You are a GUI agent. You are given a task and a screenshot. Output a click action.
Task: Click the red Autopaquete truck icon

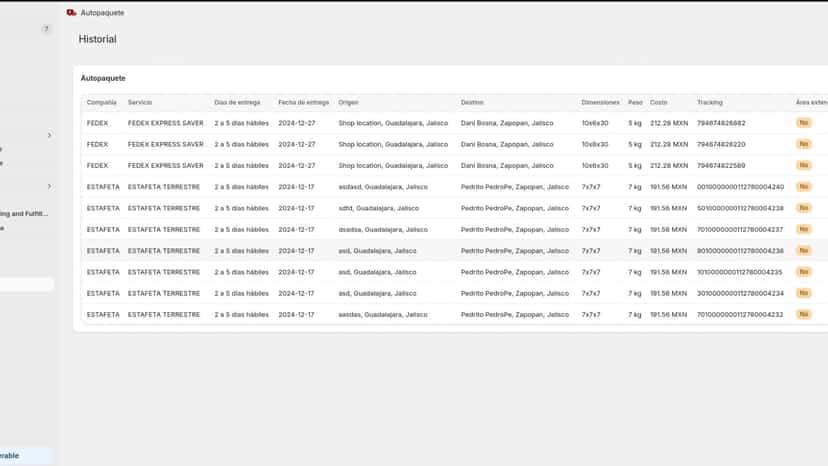72,13
